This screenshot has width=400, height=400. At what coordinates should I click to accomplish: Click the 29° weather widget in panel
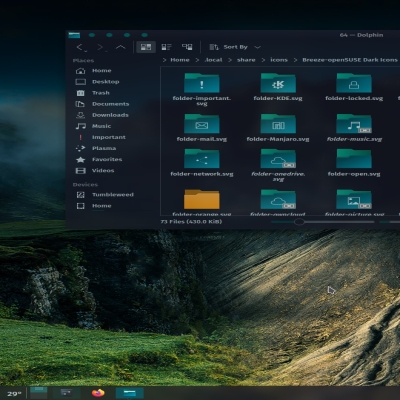(14, 394)
